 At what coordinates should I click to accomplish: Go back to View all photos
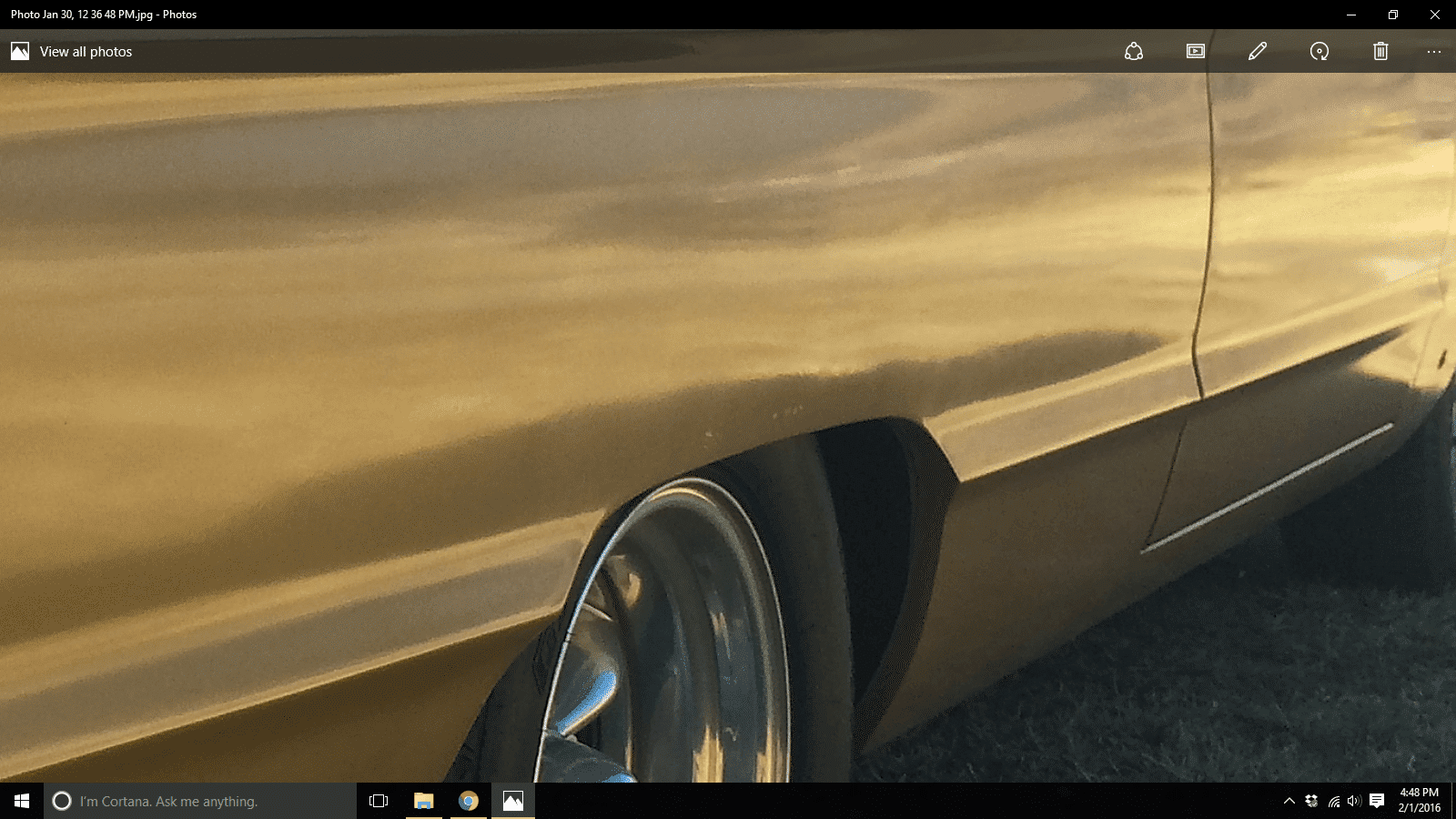(73, 52)
